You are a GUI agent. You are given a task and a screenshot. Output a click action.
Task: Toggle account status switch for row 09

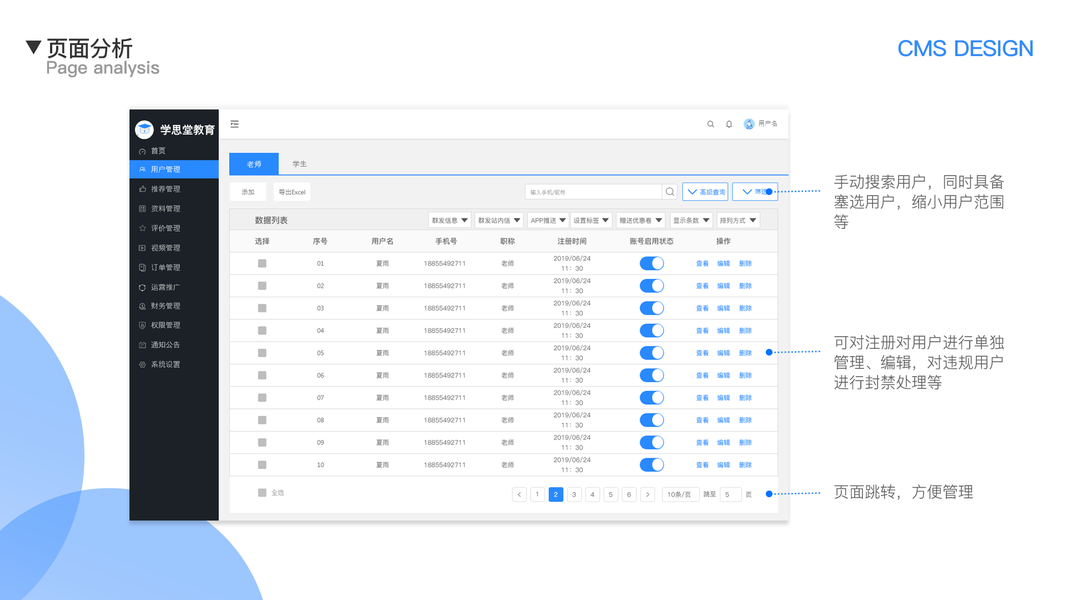click(652, 443)
